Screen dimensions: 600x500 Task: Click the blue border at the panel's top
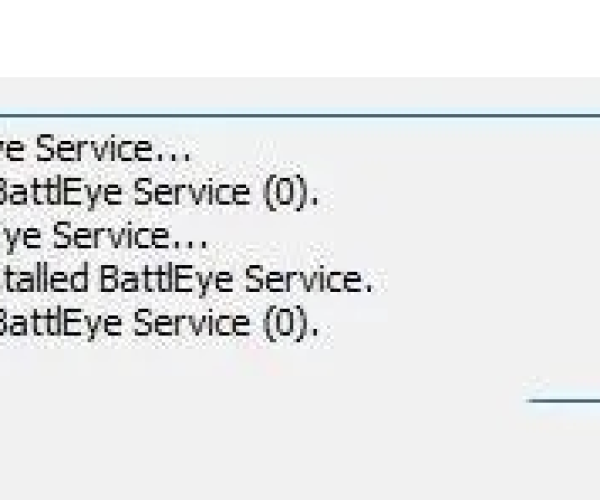pyautogui.click(x=300, y=115)
